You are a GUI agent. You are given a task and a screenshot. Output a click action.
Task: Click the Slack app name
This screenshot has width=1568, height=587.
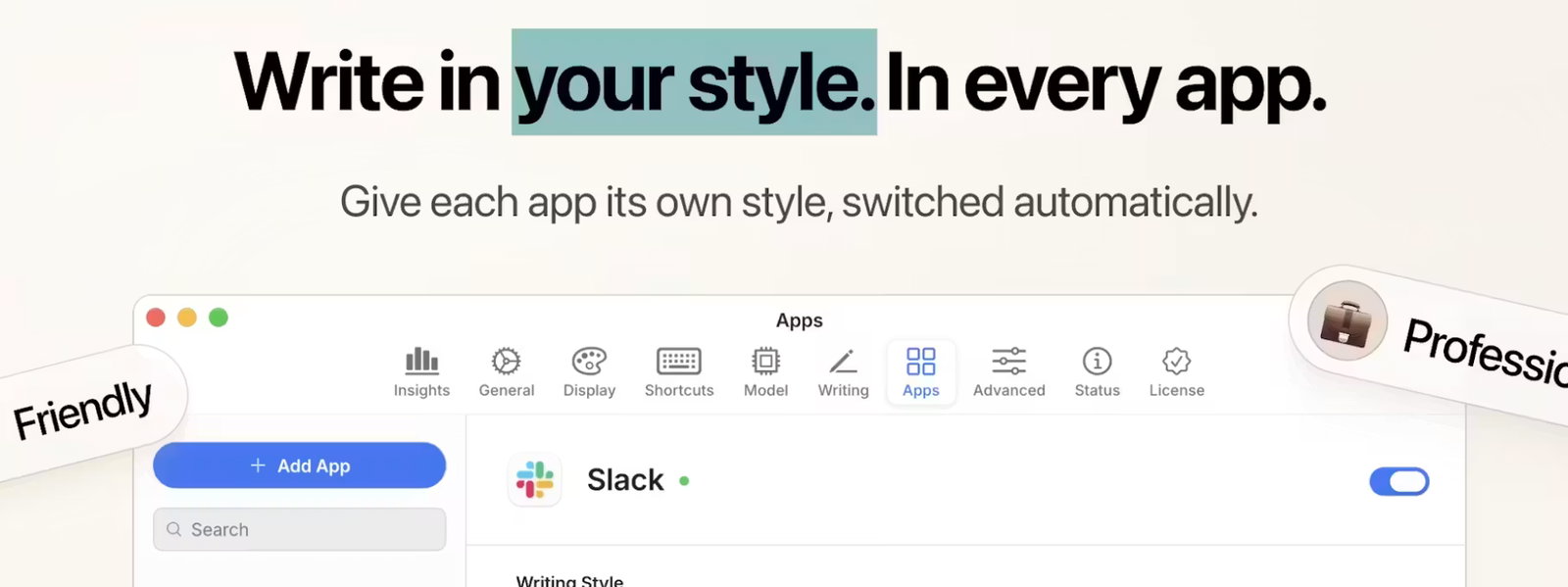pyautogui.click(x=625, y=480)
